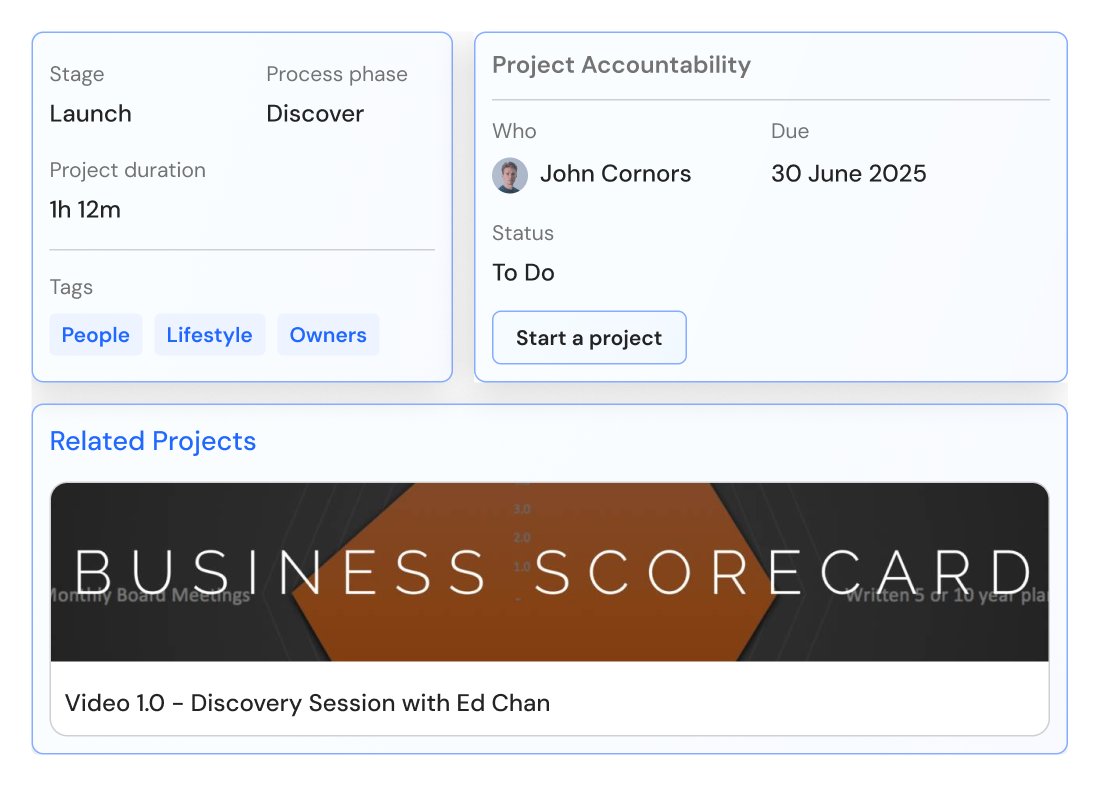The width and height of the screenshot is (1100, 786).
Task: Click John Cornors' avatar photo
Action: (x=510, y=175)
